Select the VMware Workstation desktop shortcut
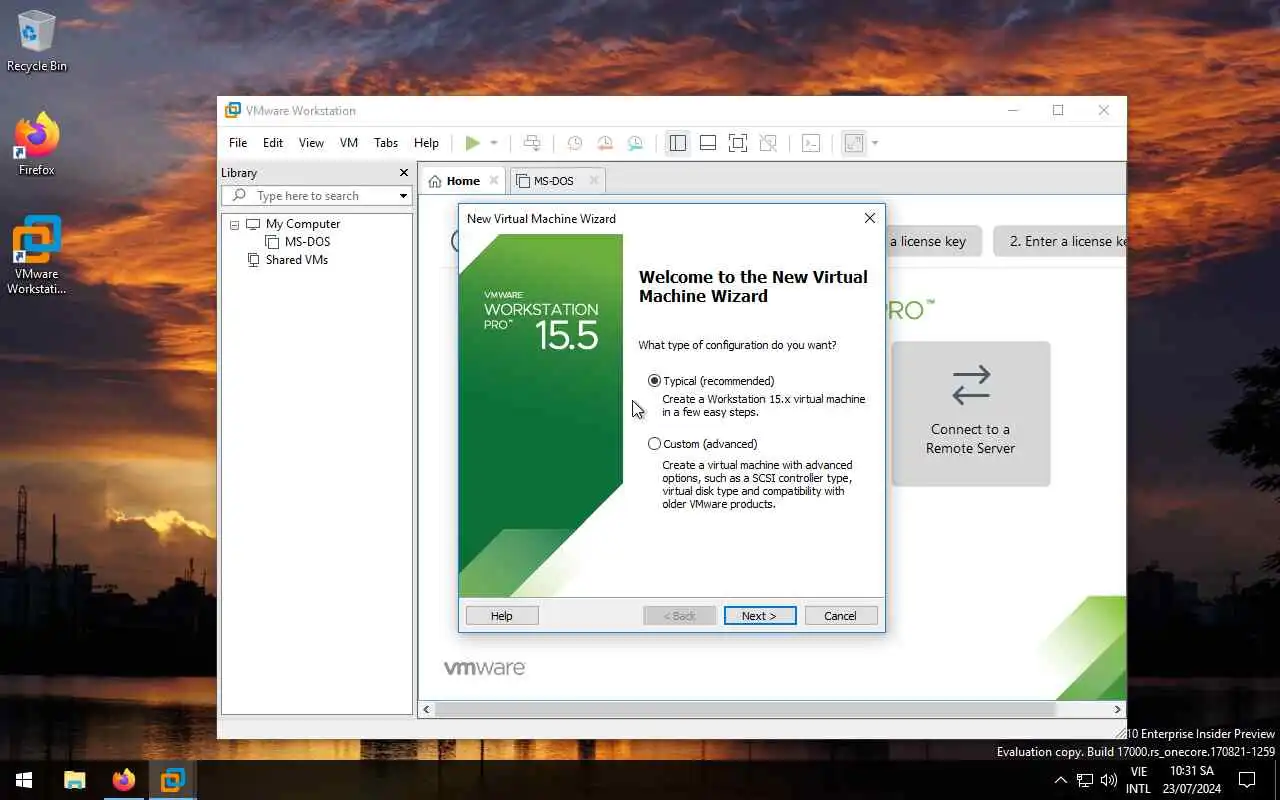The image size is (1280, 800). [37, 255]
